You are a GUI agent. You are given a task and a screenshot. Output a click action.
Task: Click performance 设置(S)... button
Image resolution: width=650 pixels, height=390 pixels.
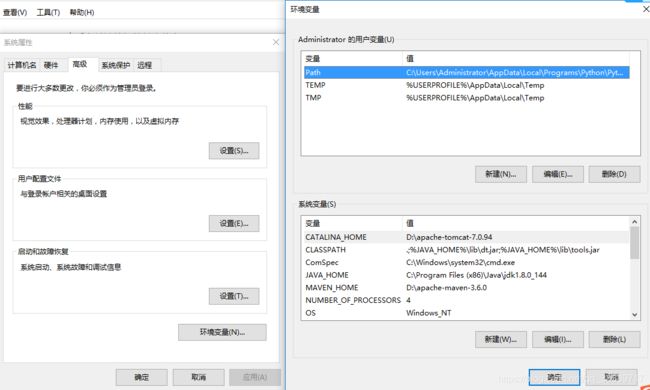coord(234,150)
